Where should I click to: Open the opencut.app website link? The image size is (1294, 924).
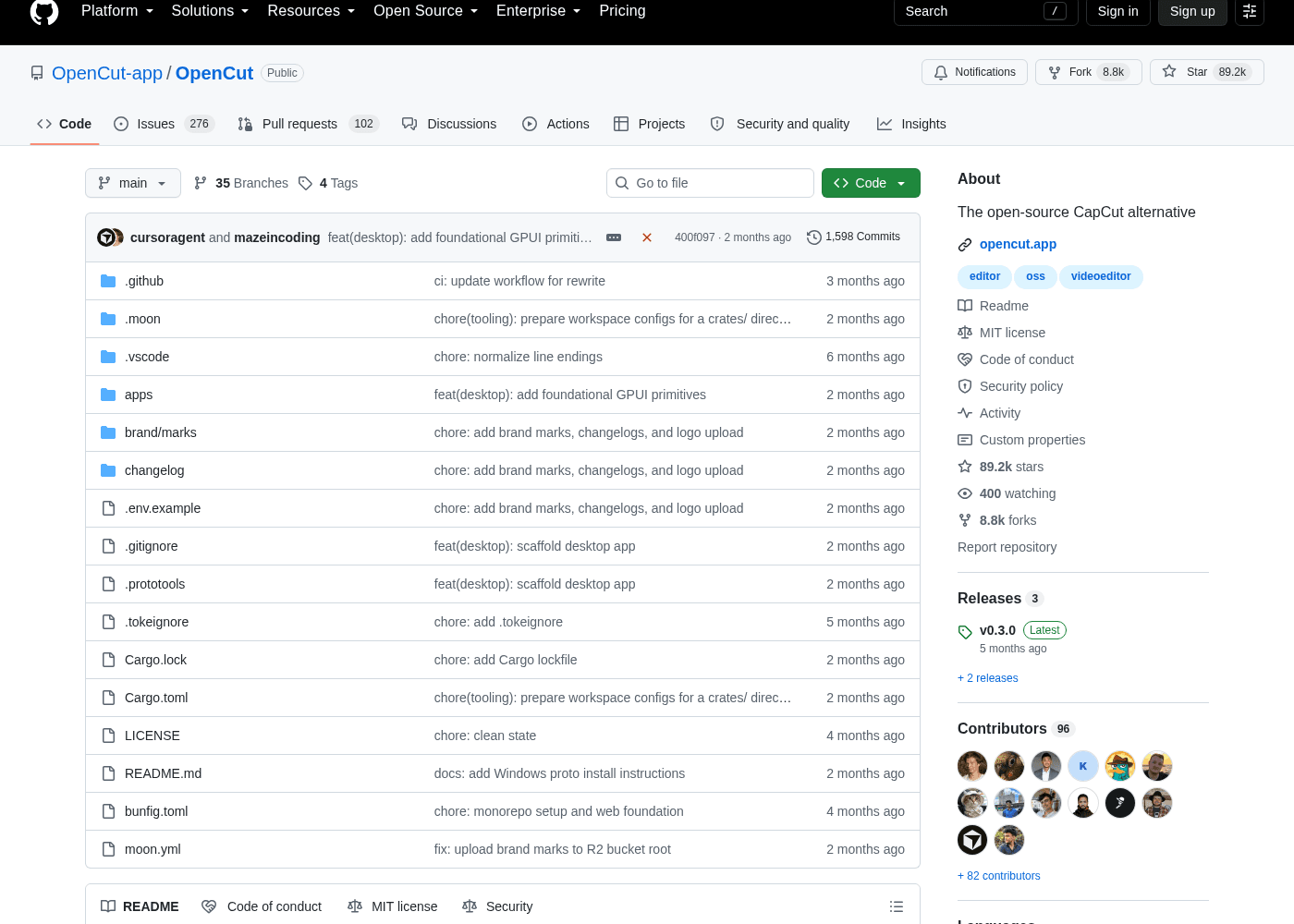[x=1018, y=244]
